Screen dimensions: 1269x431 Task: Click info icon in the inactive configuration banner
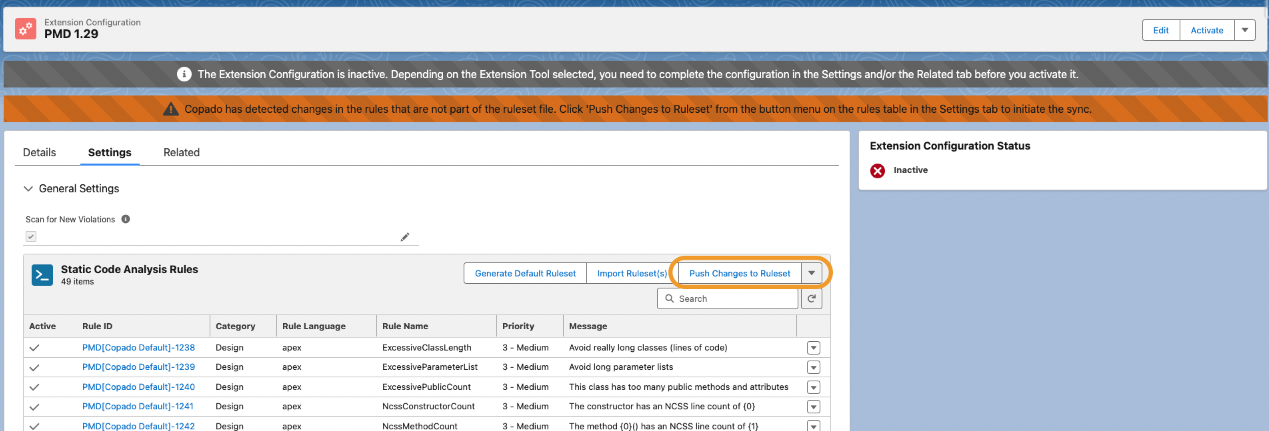pos(184,75)
